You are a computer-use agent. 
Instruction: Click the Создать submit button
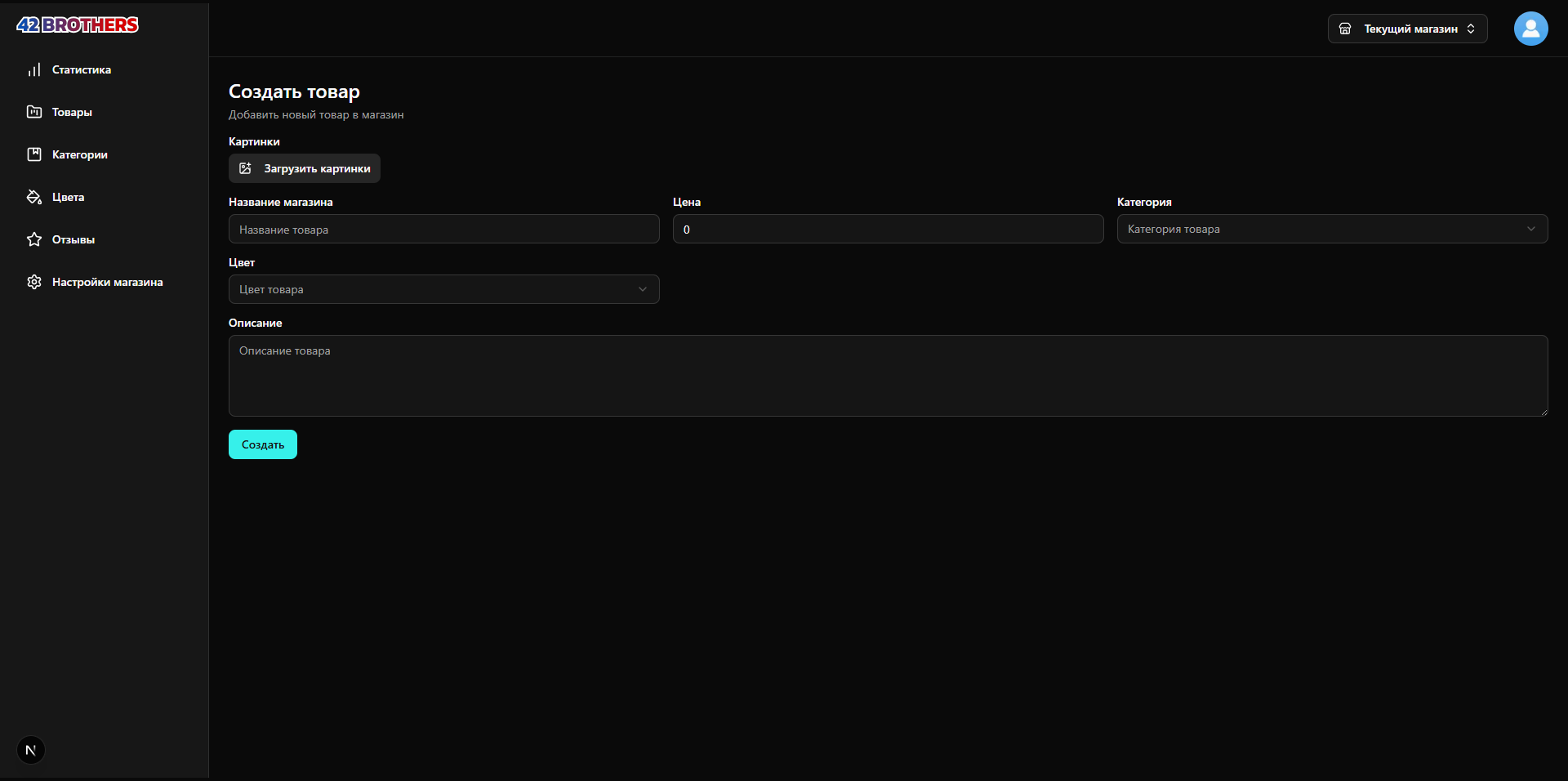pos(262,444)
